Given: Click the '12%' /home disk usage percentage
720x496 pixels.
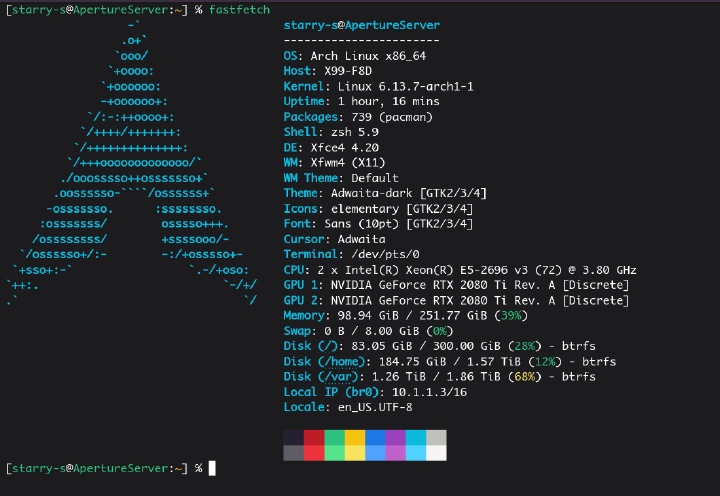Looking at the screenshot, I should tap(545, 362).
